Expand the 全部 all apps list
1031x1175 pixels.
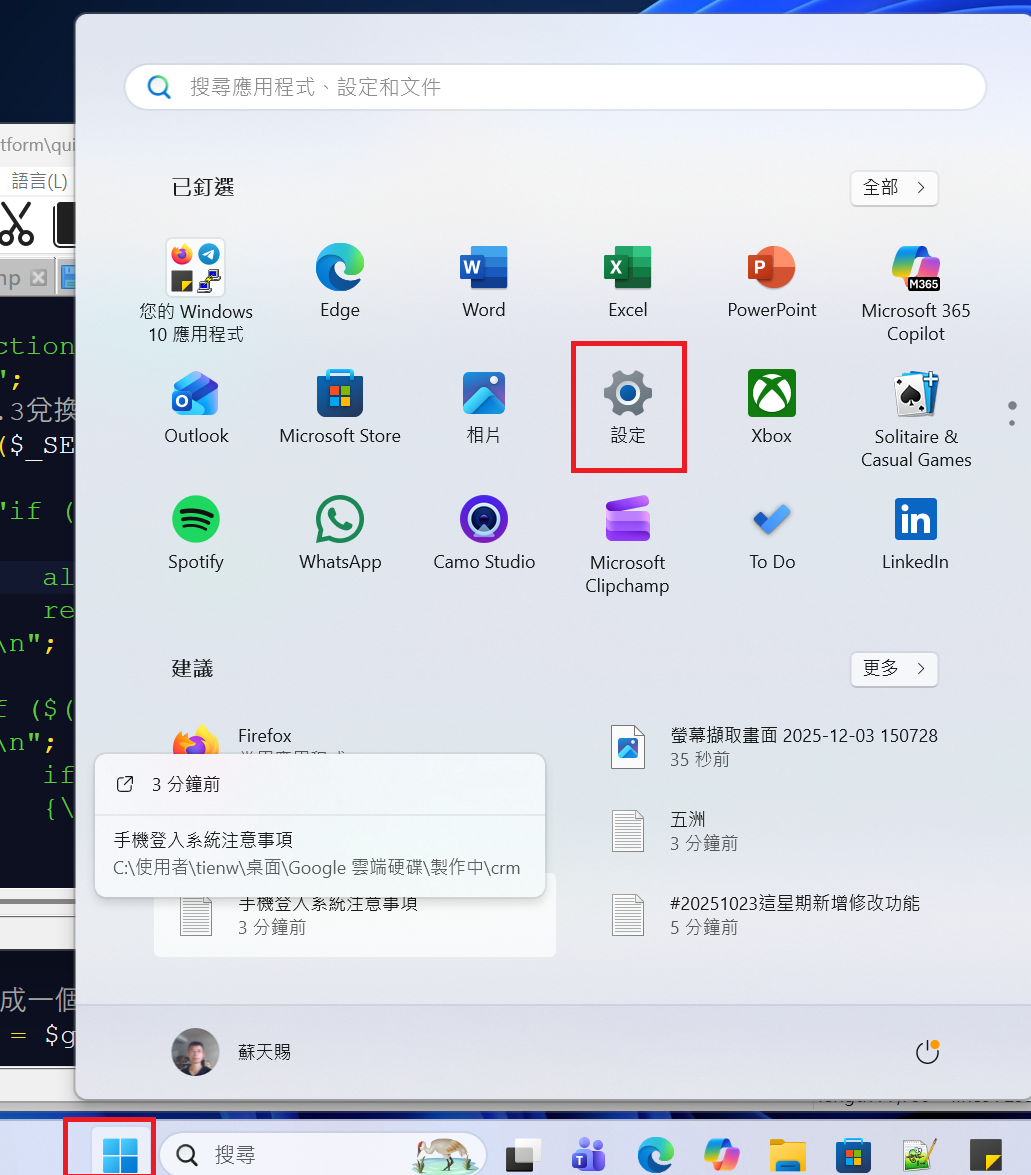[894, 187]
